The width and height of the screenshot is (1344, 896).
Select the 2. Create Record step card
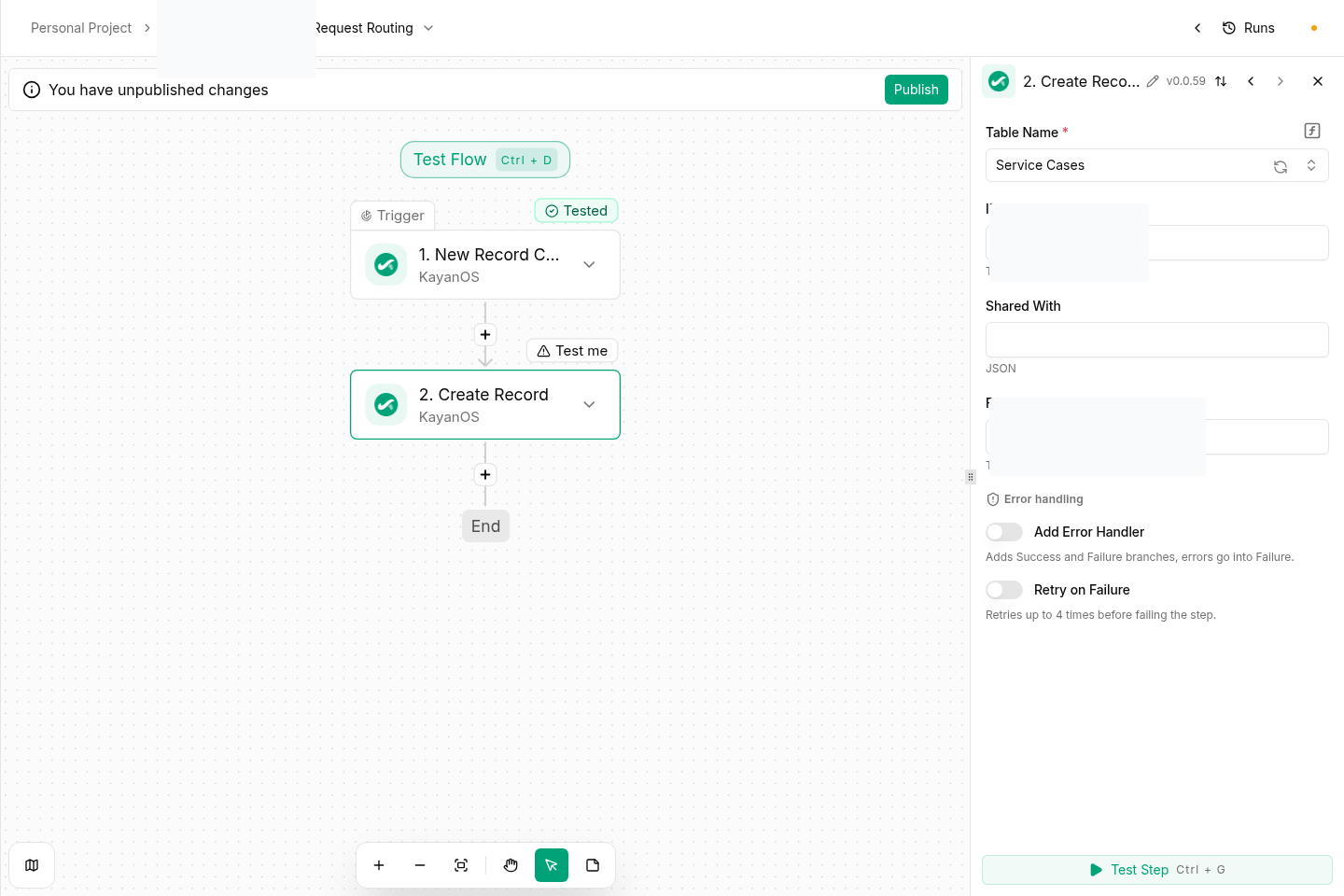[x=485, y=404]
